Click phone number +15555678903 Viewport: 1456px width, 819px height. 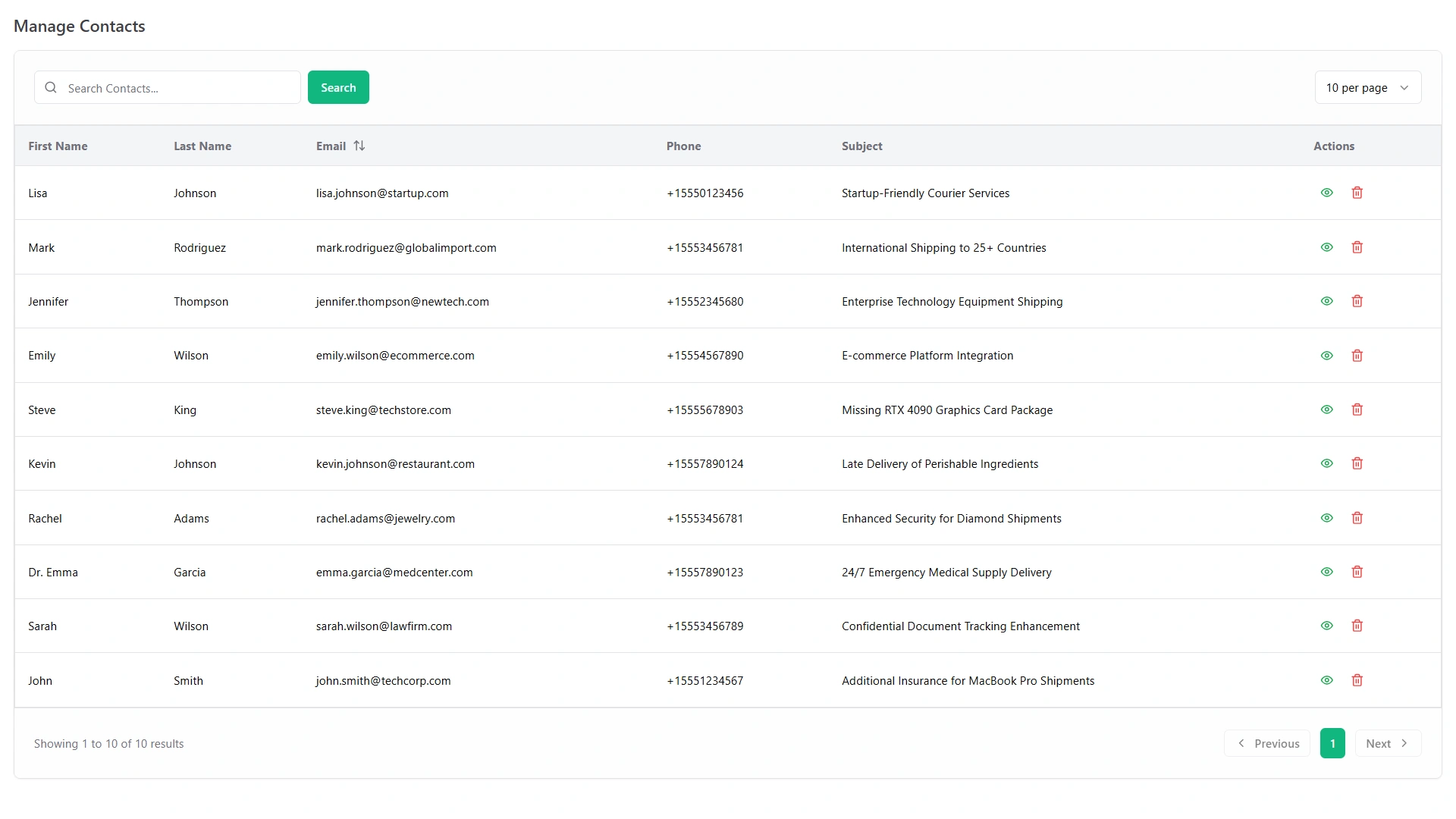point(704,410)
